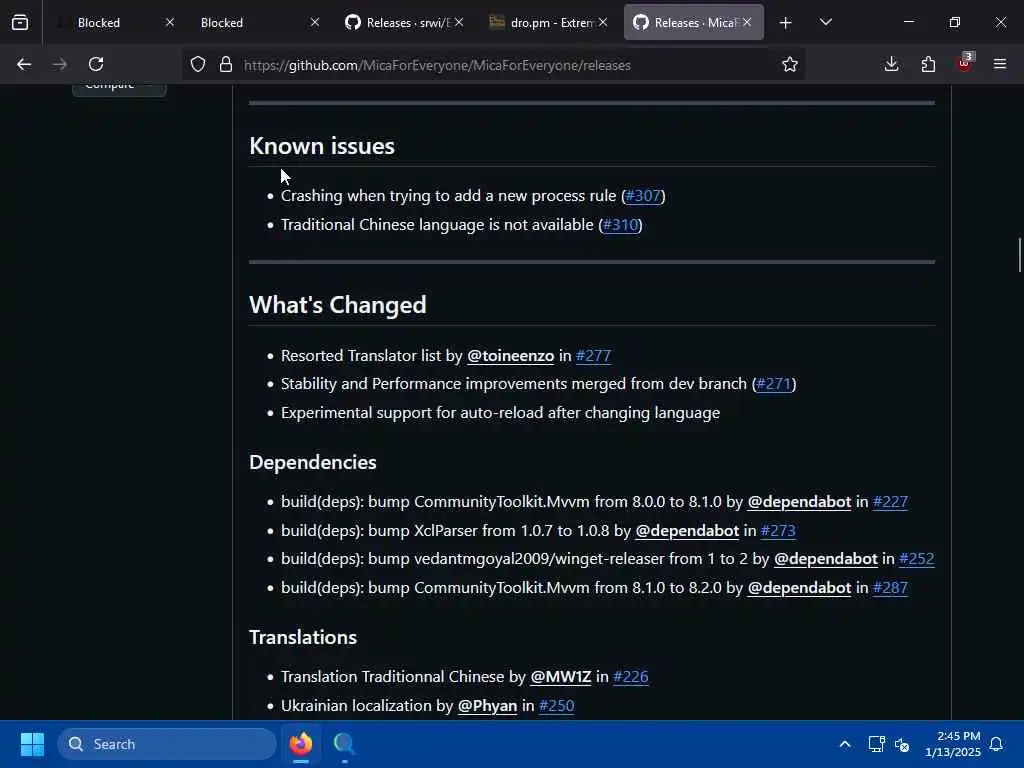Open pull request #252
1024x768 pixels.
point(917,559)
